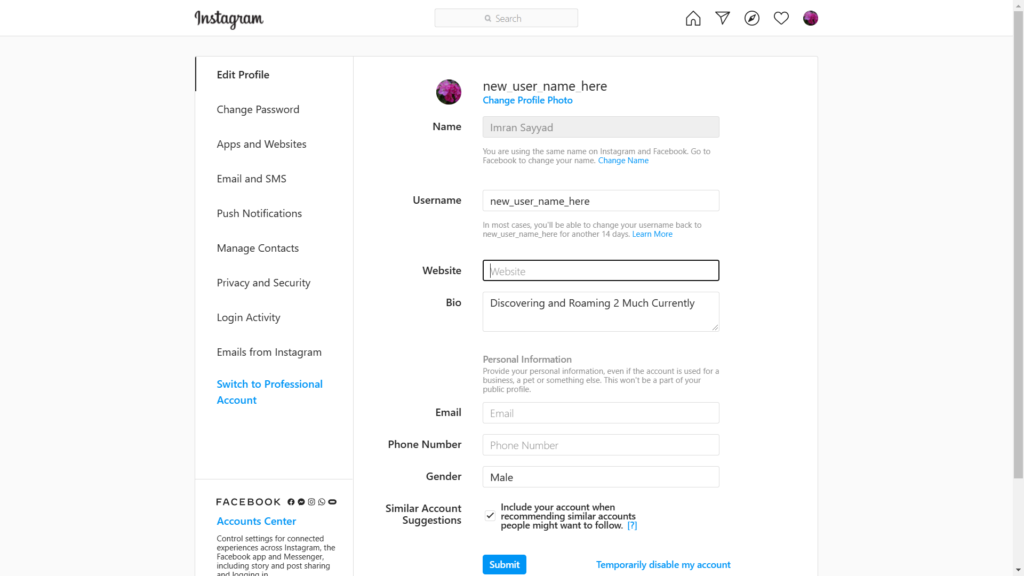Focus the Username input field
The image size is (1024, 576).
click(601, 200)
